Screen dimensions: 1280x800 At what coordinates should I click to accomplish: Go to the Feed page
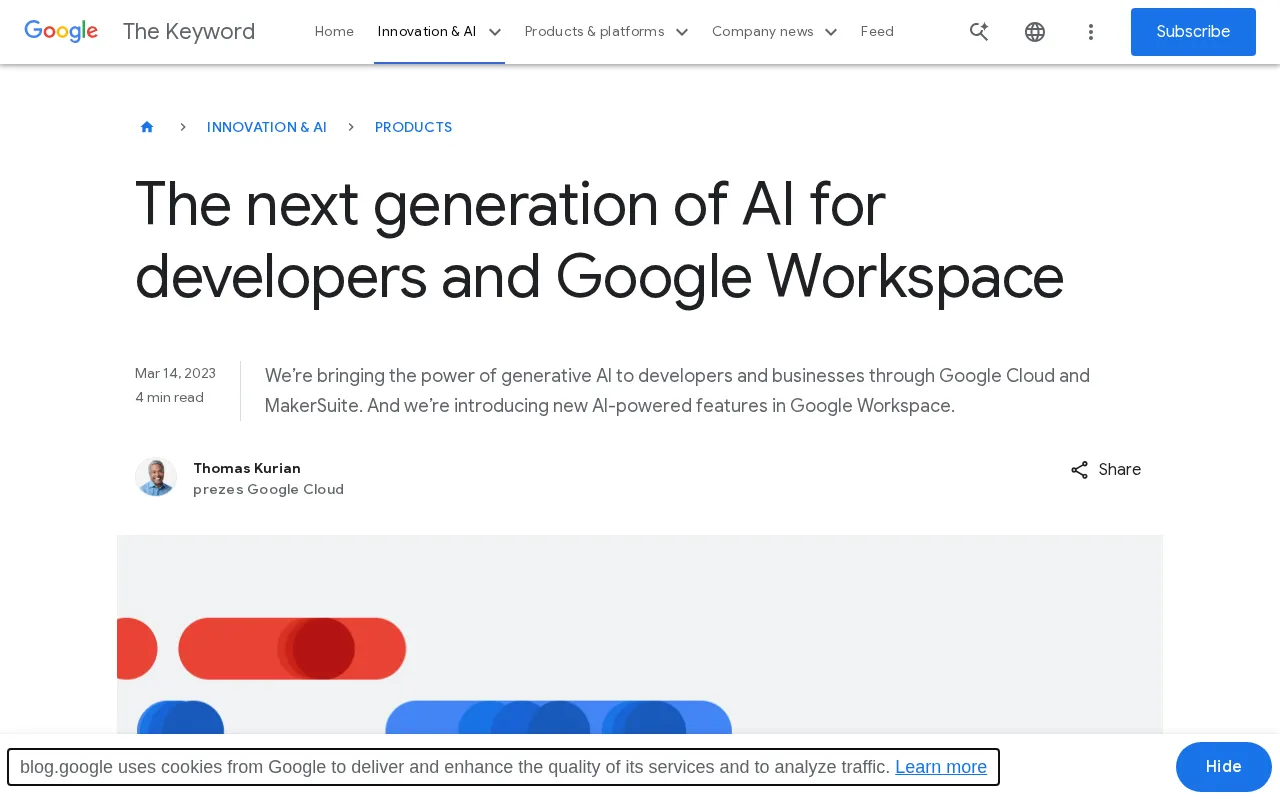click(x=877, y=31)
